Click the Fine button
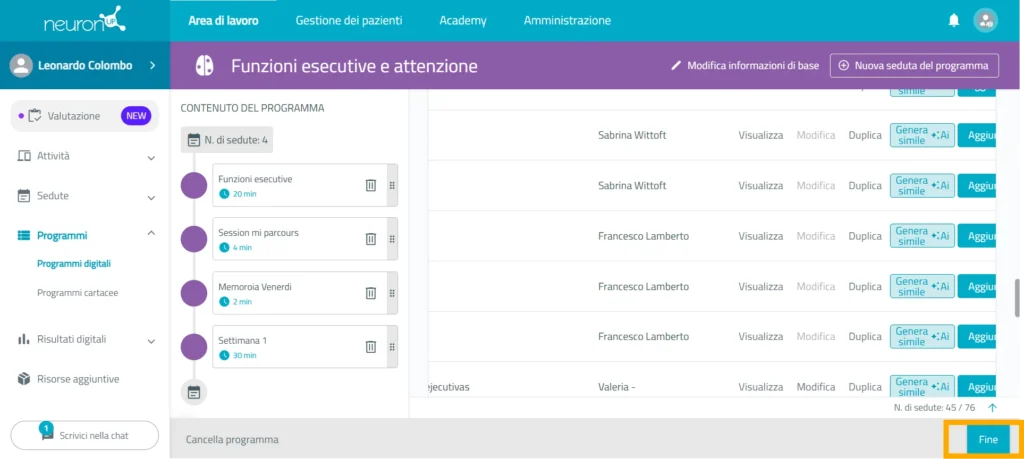Screen dimensions: 1024x459 point(988,439)
